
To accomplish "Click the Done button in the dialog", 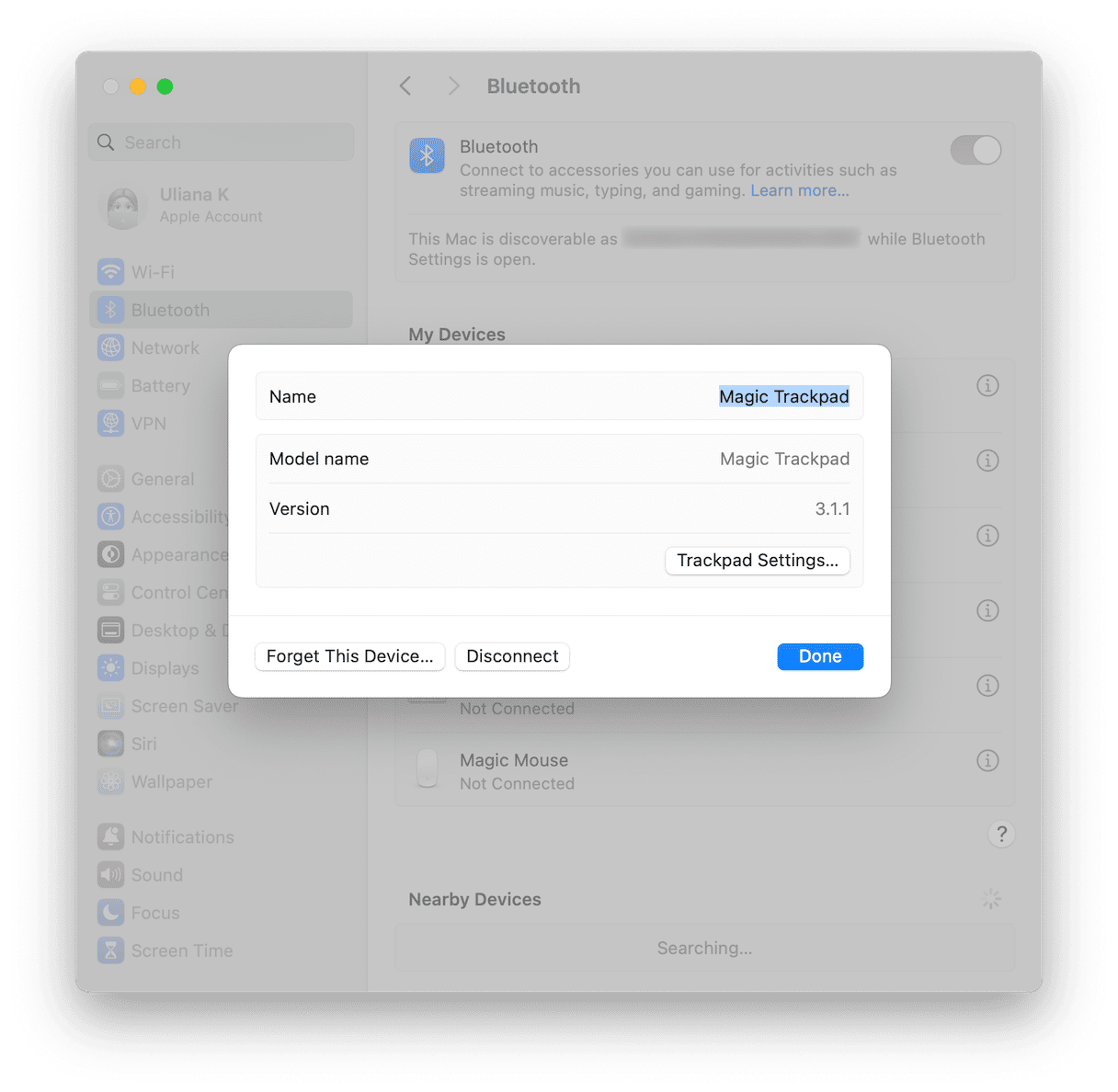I will coord(820,656).
